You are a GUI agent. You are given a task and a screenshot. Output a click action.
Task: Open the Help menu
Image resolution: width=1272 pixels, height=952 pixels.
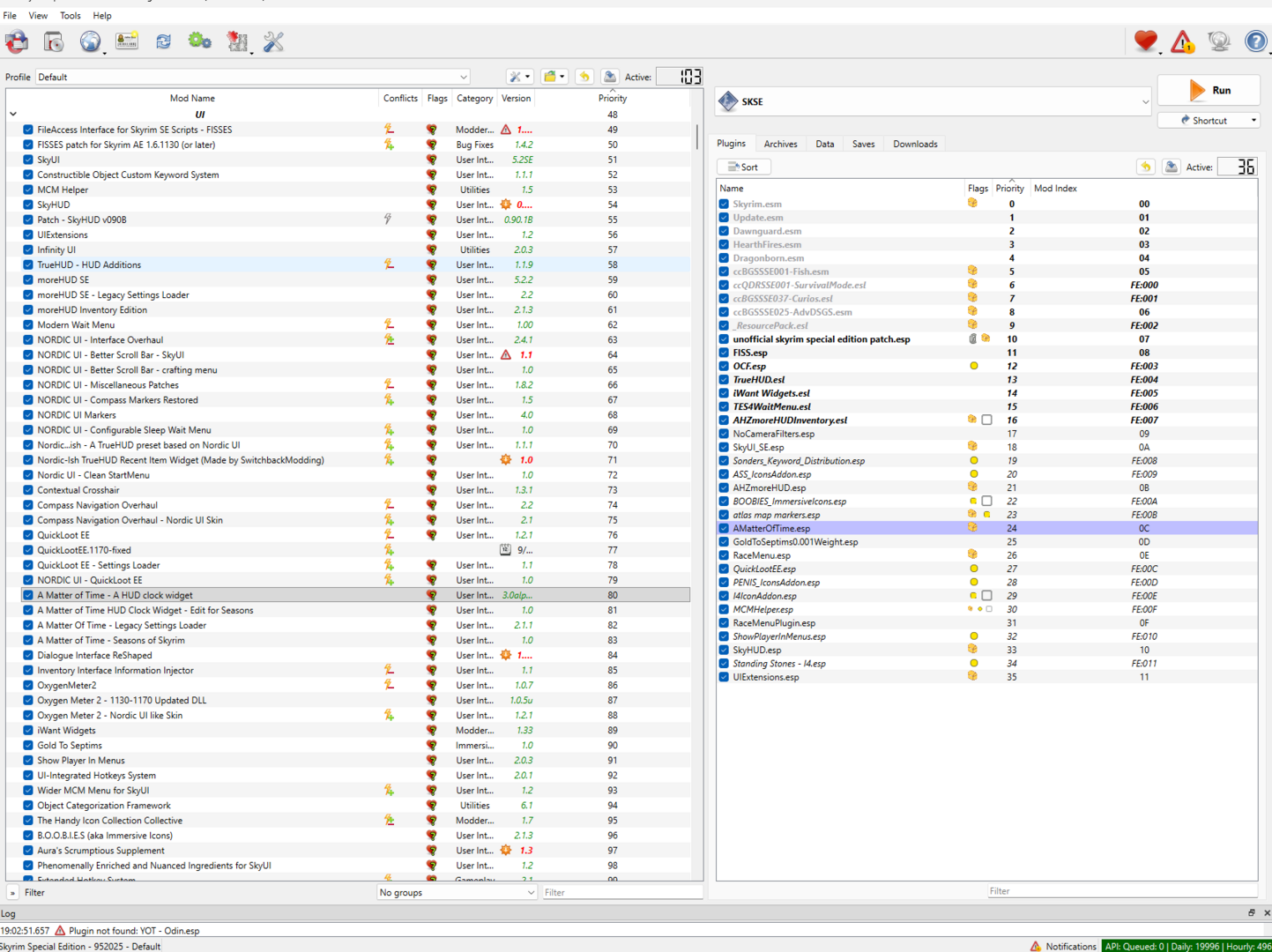tap(102, 16)
